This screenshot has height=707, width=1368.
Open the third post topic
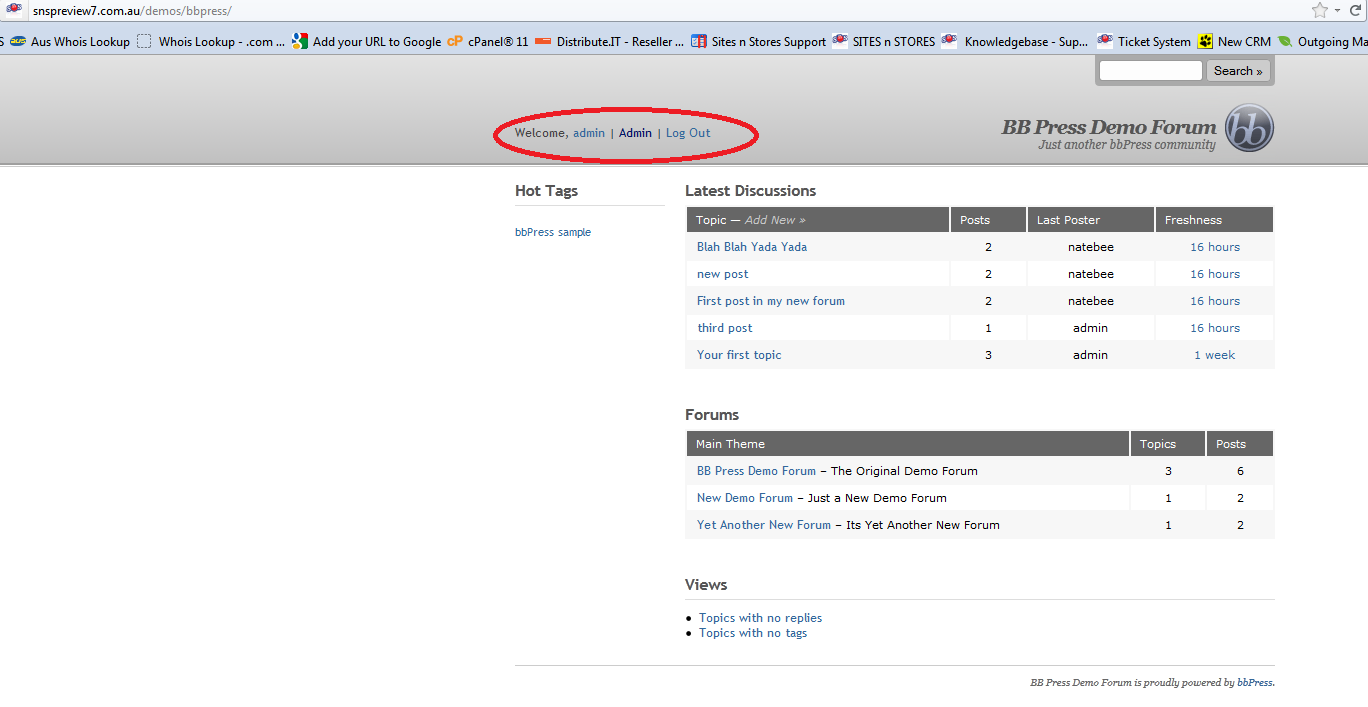[725, 328]
